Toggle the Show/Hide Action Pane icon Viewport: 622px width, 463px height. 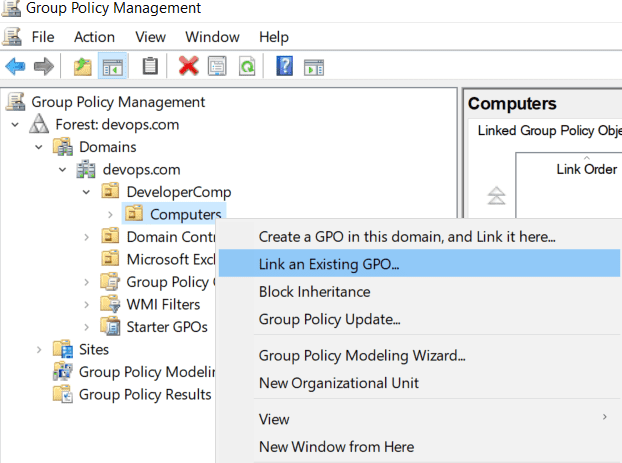(314, 67)
